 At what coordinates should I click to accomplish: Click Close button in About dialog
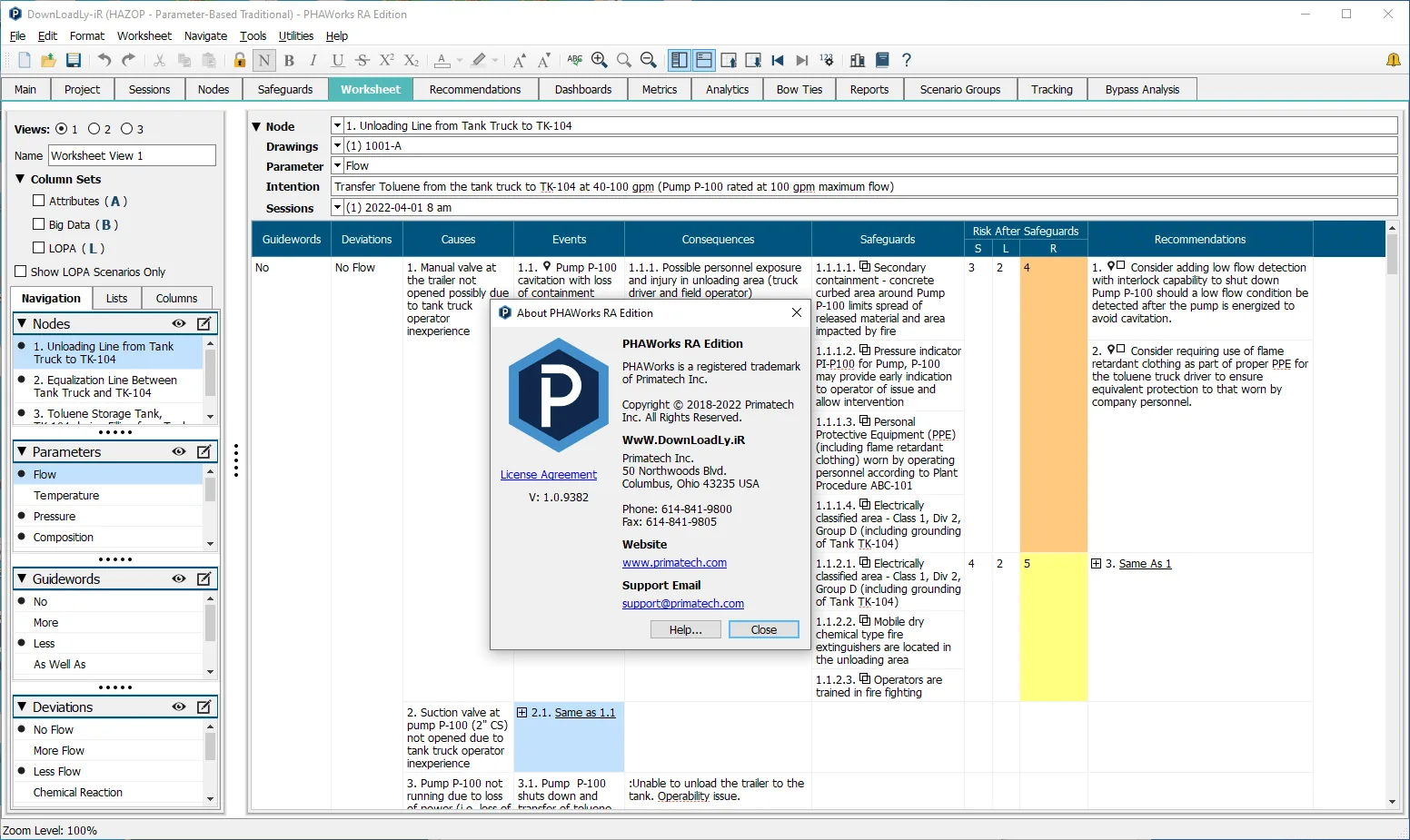763,629
